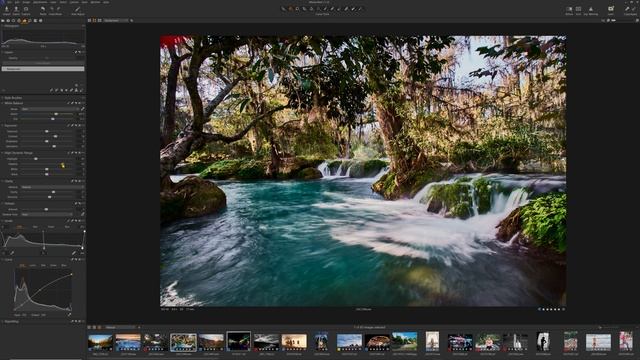Select the Straighten cursor tool
640x360 pixels.
pos(311,9)
